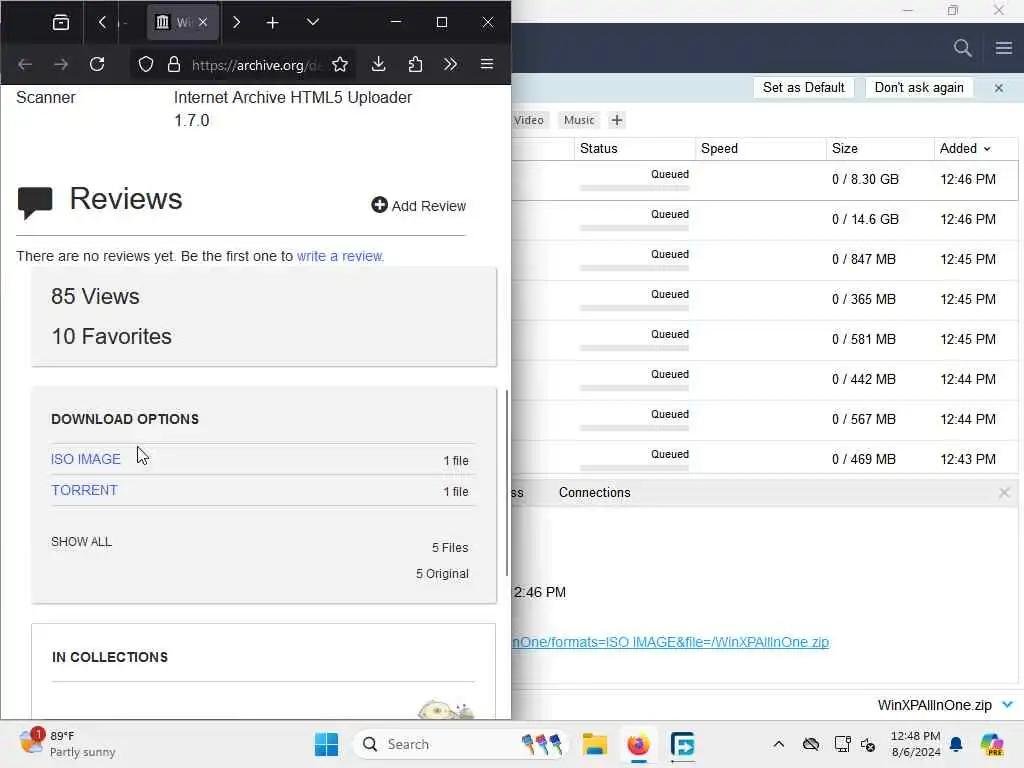The width and height of the screenshot is (1024, 768).
Task: Show hidden system tray icons
Action: coord(778,744)
